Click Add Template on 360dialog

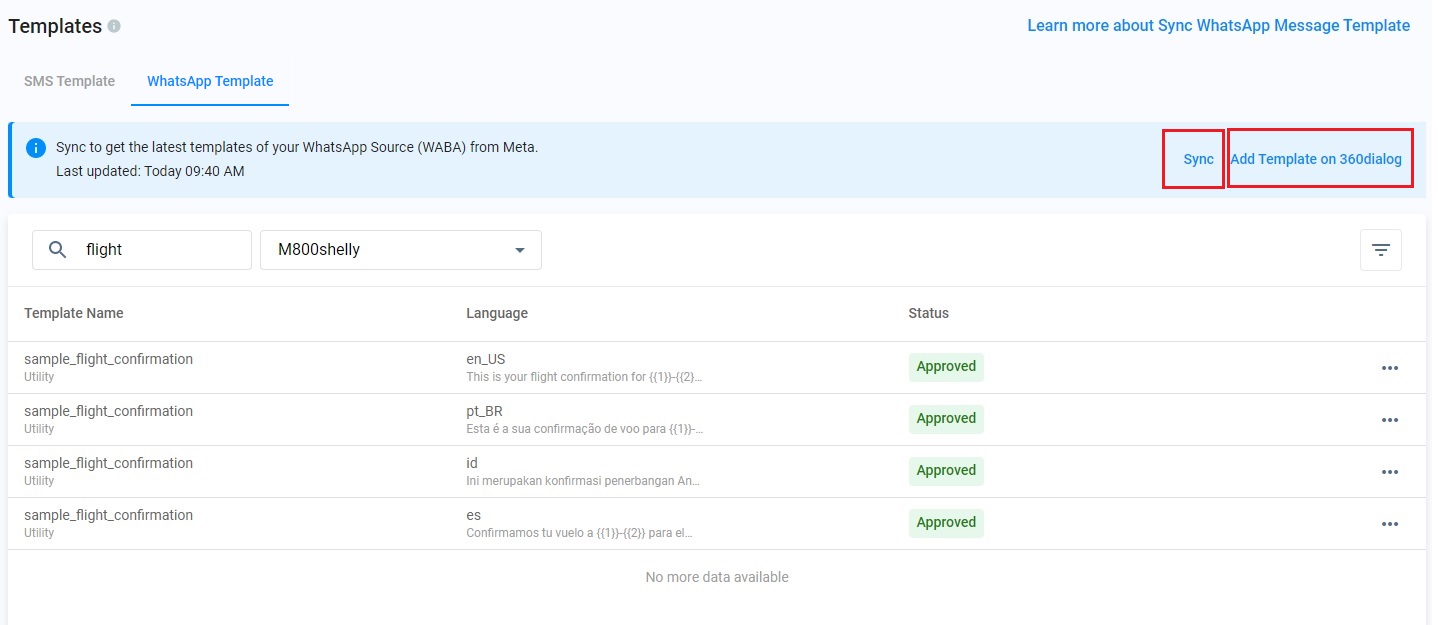click(x=1316, y=159)
